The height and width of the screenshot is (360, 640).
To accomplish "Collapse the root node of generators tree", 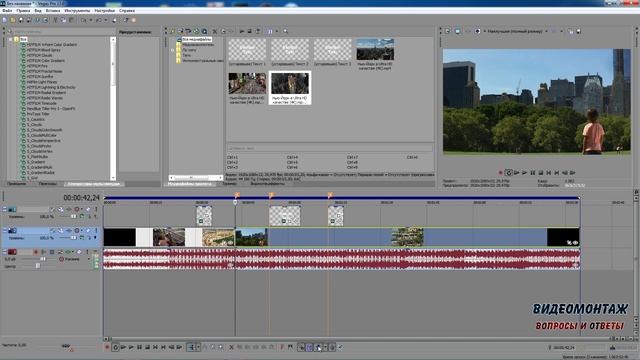I will click(11, 40).
